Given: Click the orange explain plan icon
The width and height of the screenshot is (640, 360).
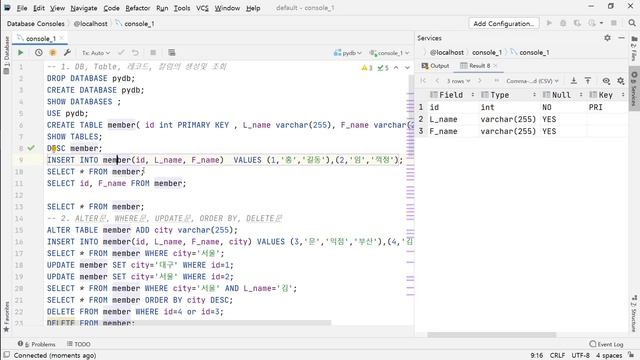Looking at the screenshot, I should [53, 53].
